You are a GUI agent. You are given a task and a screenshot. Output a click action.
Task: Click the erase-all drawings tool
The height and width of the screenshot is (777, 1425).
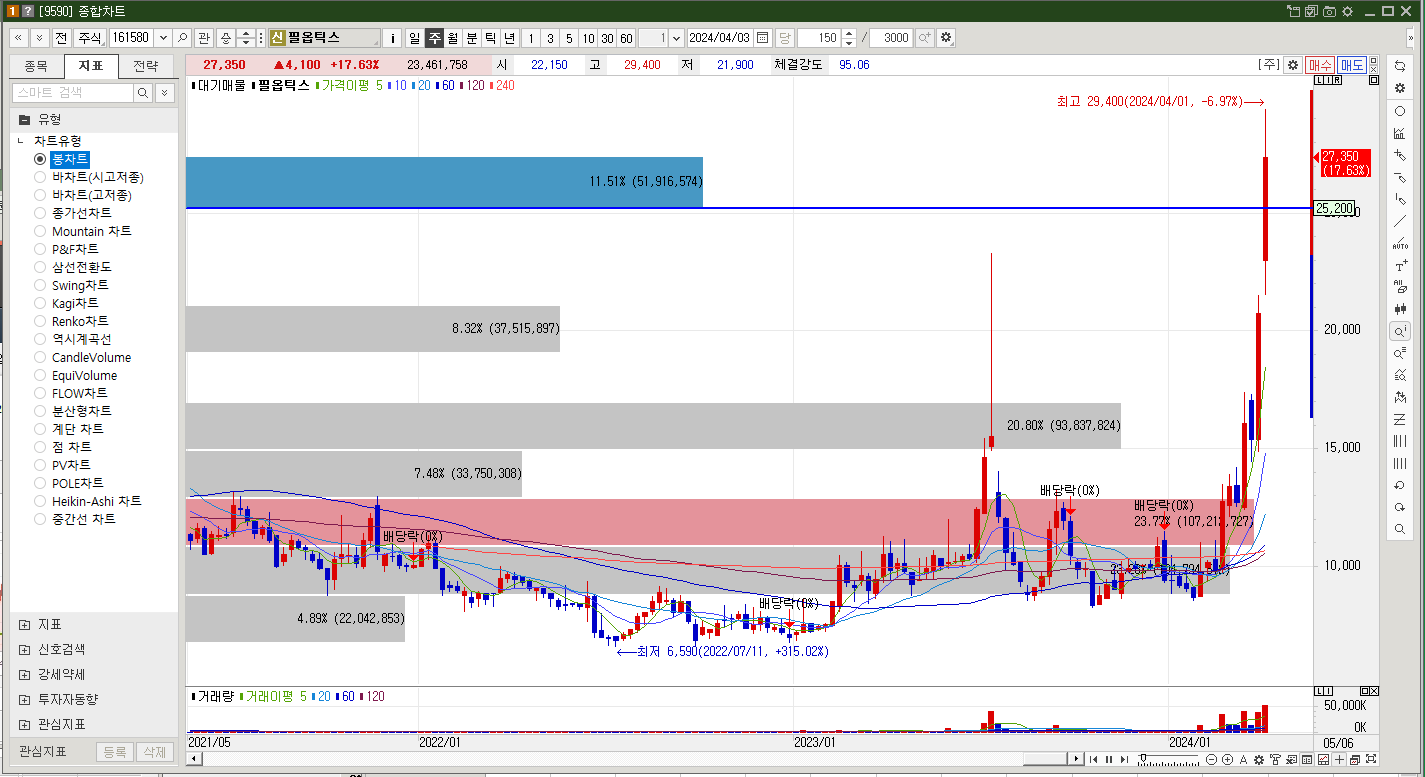1400,287
